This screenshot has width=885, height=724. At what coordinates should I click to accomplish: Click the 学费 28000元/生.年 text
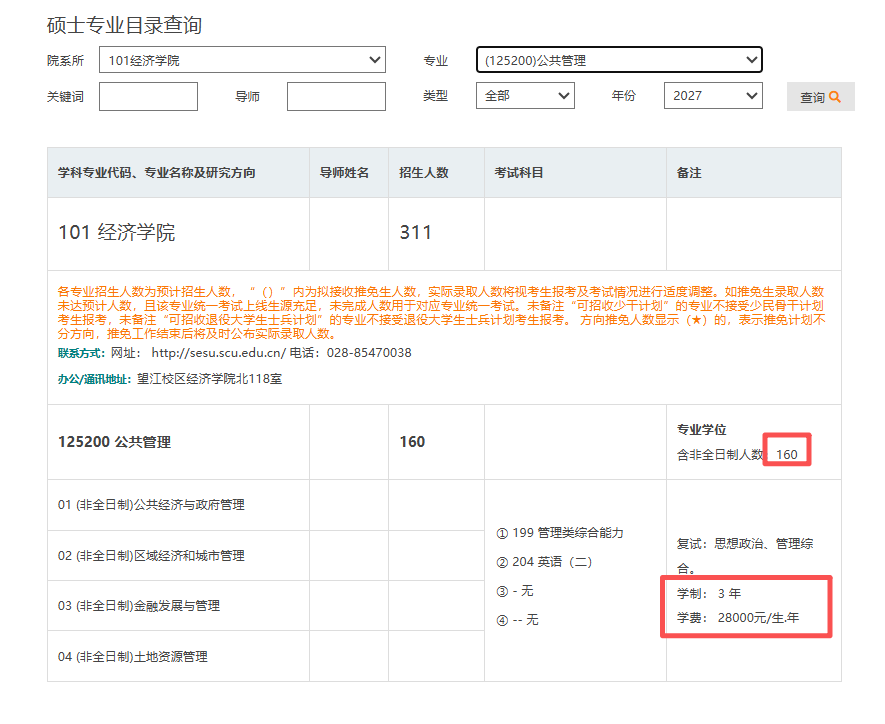click(x=738, y=618)
